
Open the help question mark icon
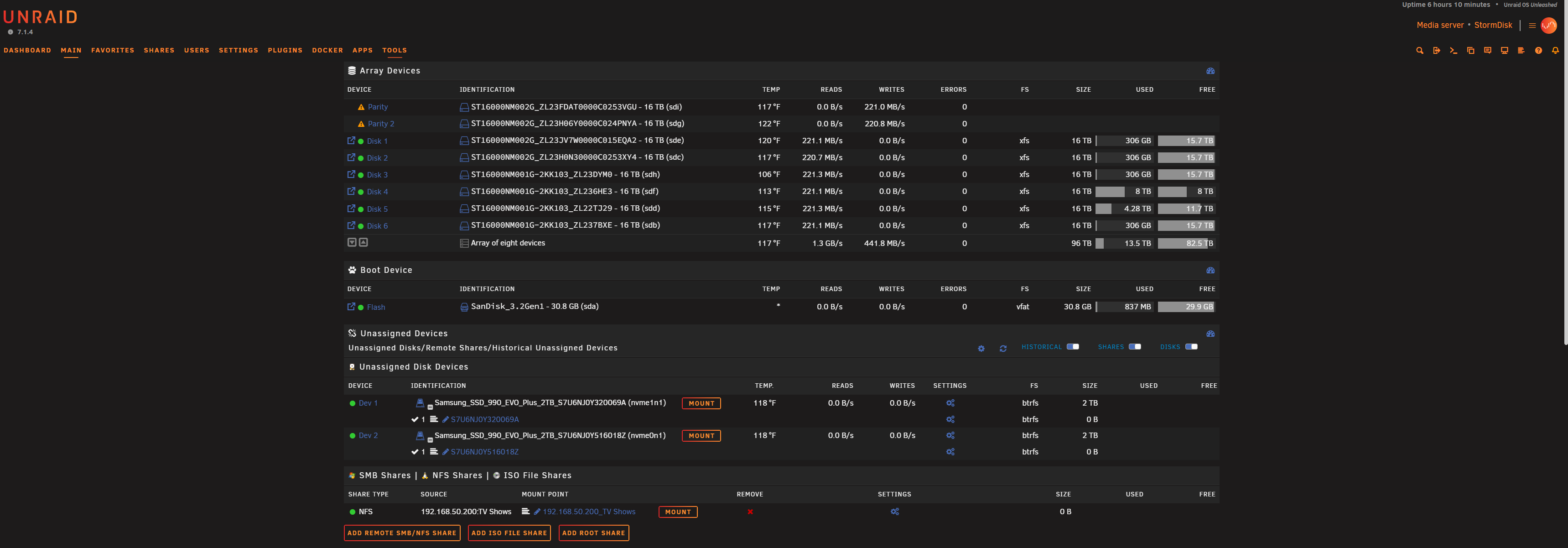coord(1538,51)
